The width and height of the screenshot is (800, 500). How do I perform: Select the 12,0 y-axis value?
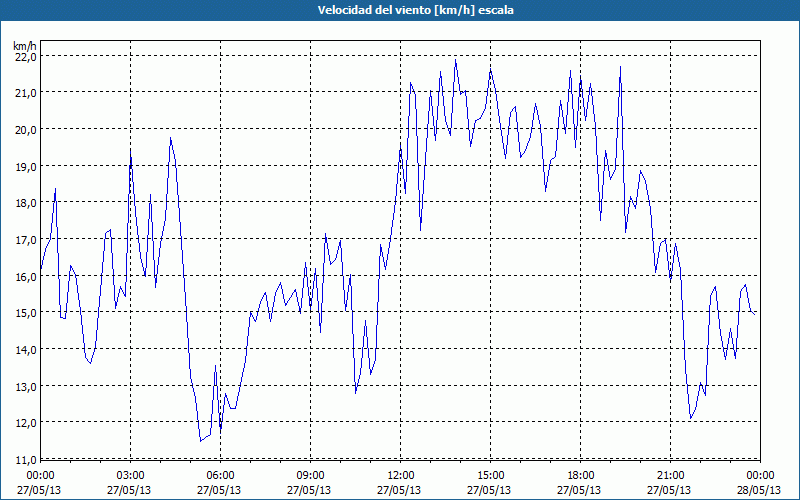(x=26, y=422)
